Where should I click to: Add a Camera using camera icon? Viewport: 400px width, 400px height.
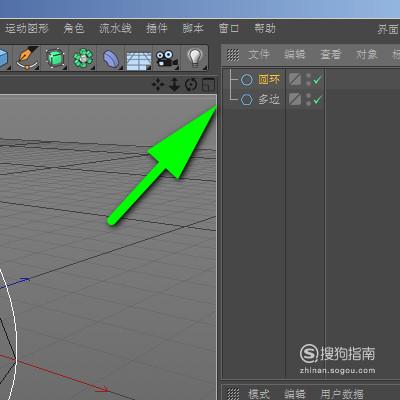point(166,58)
